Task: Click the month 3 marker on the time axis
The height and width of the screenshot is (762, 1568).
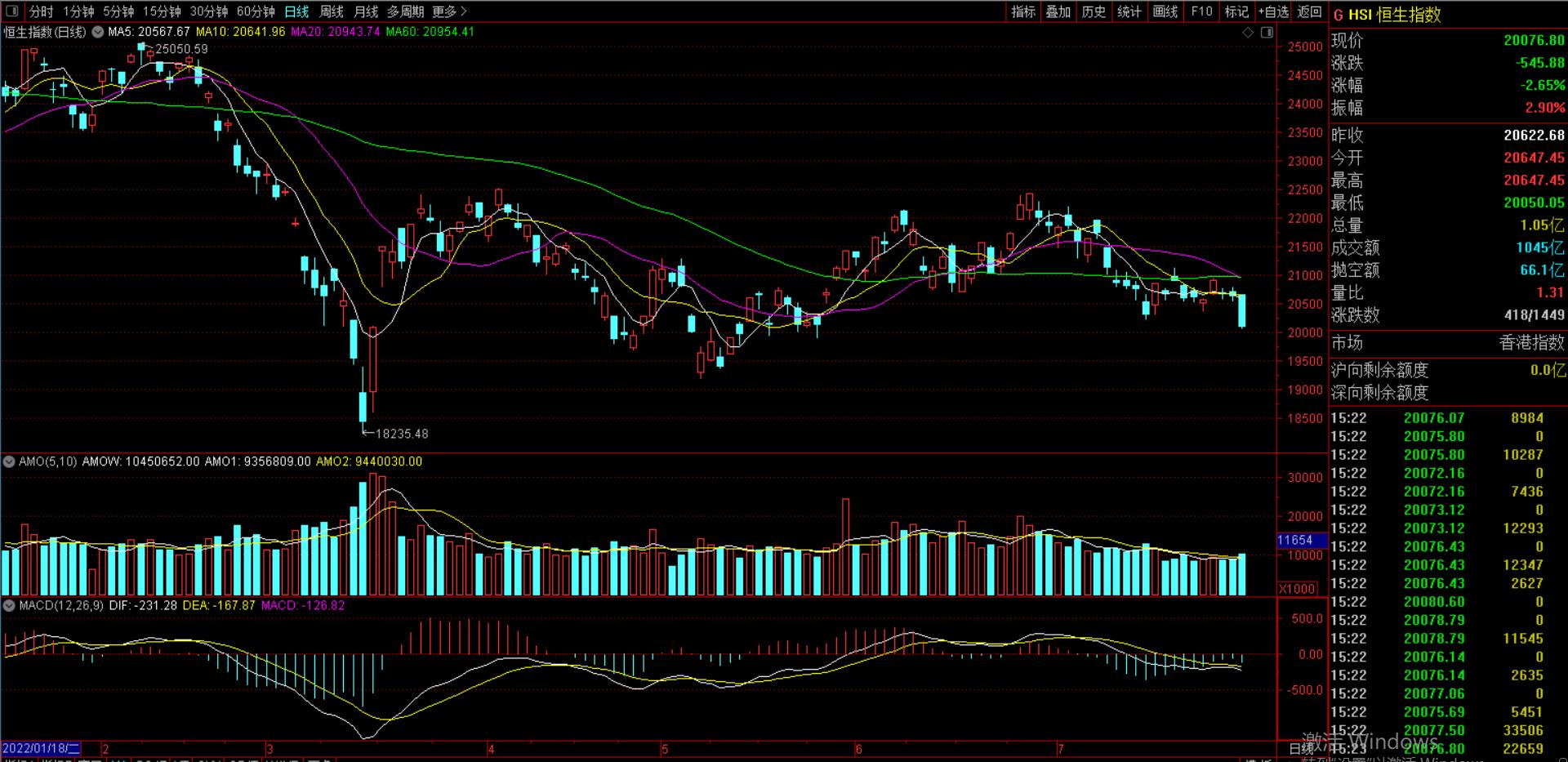Action: (x=269, y=748)
